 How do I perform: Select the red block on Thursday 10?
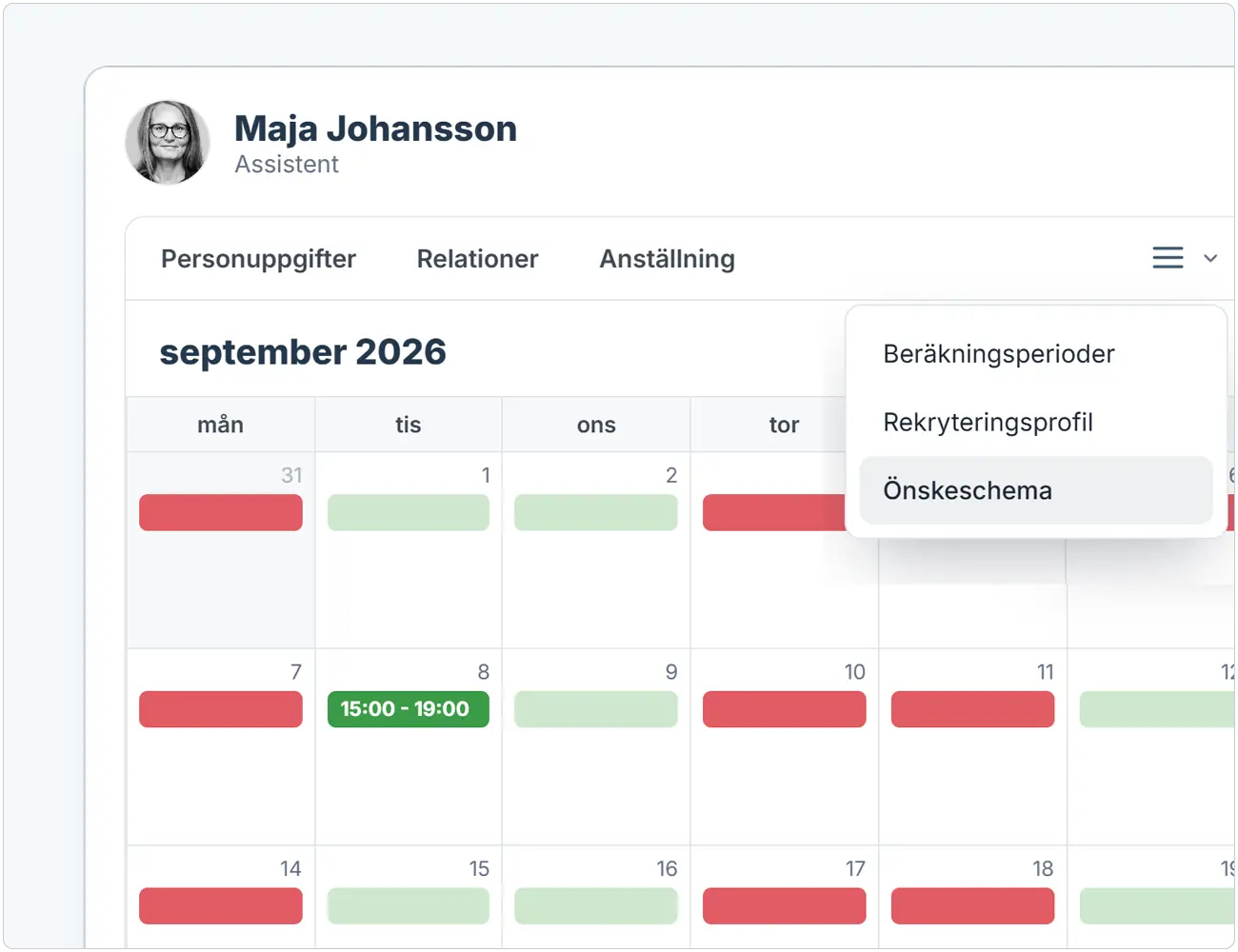785,709
